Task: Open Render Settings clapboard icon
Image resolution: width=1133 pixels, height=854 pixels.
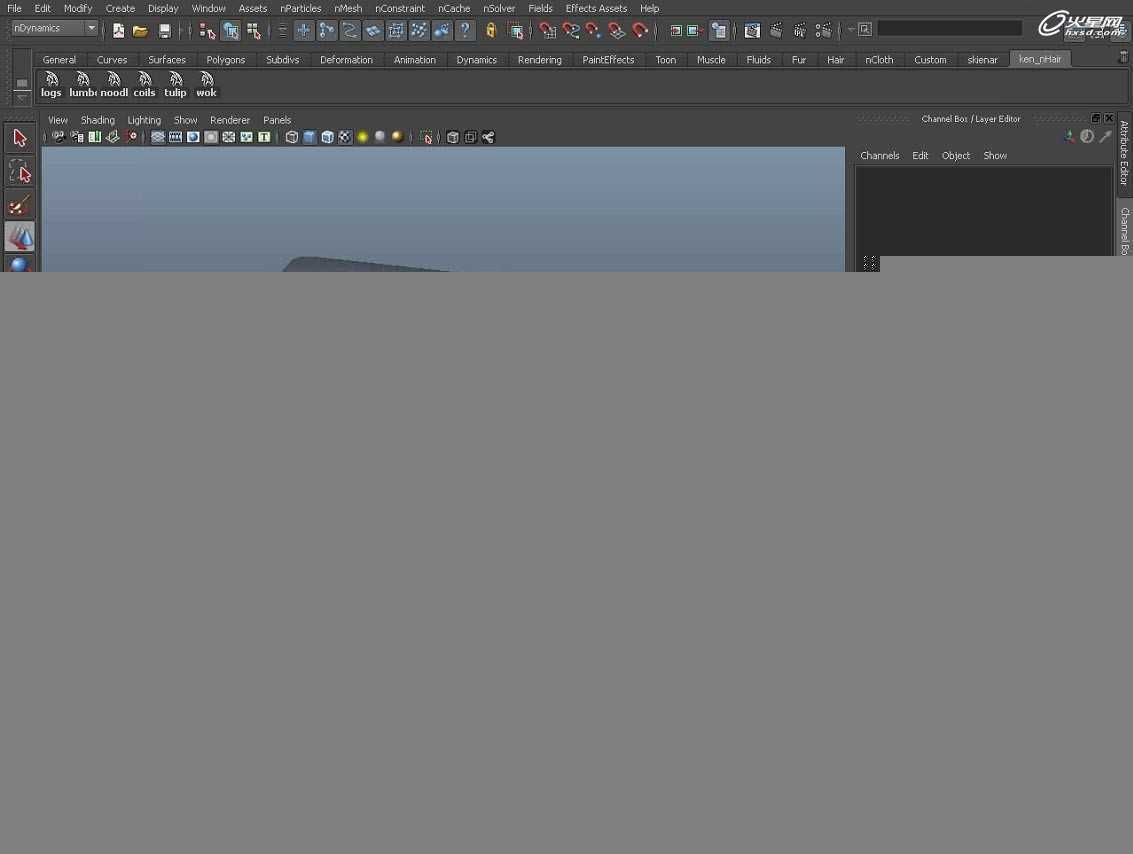Action: click(x=823, y=30)
